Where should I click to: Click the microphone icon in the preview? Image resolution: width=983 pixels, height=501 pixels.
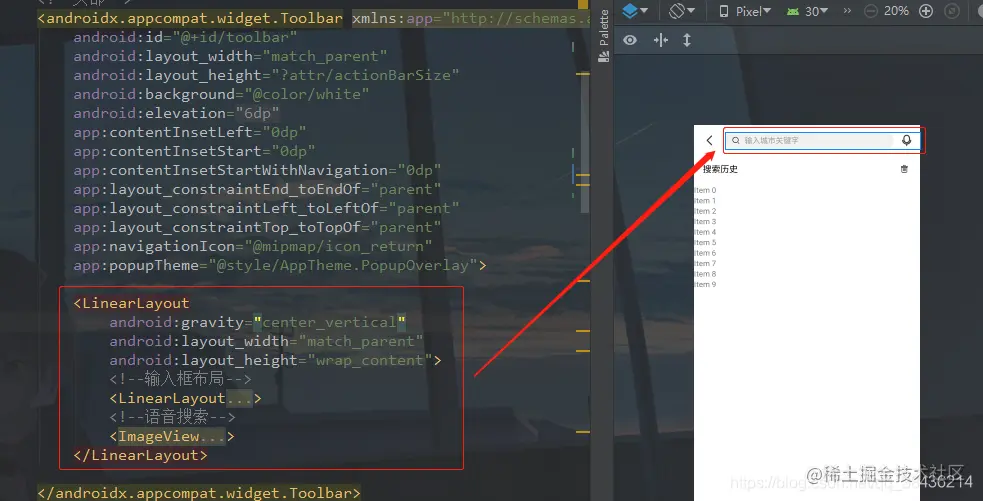pos(907,140)
